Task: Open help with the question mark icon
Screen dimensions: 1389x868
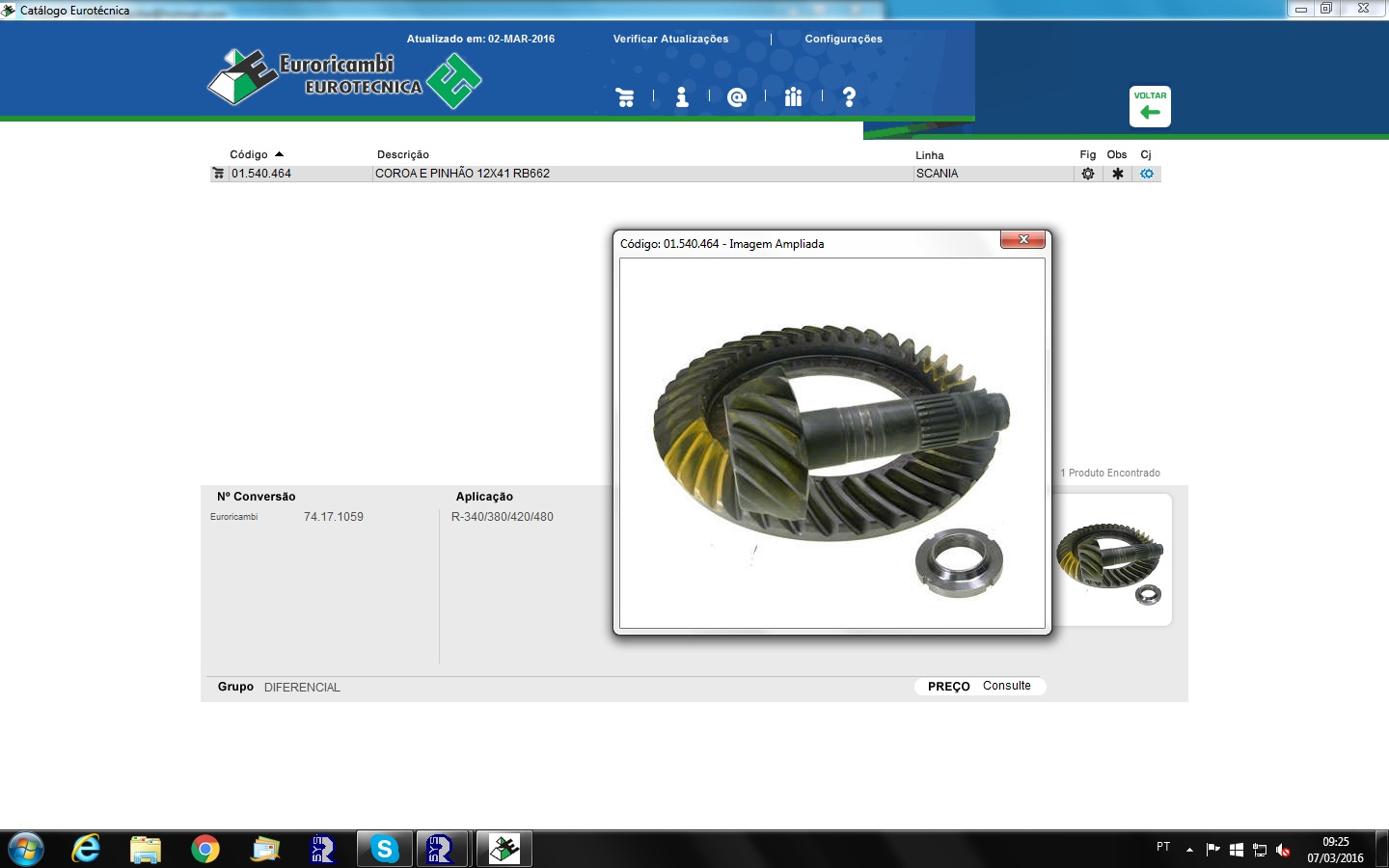Action: tap(849, 97)
